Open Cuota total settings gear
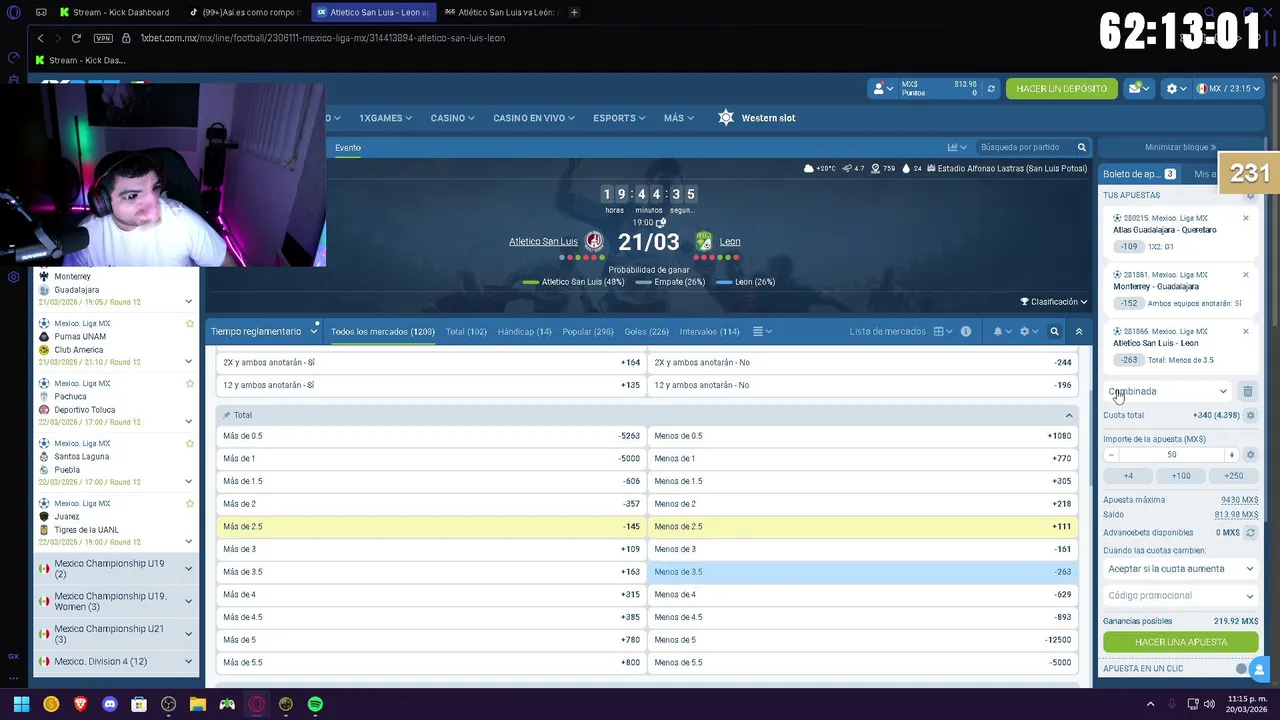1280x720 pixels. point(1250,415)
